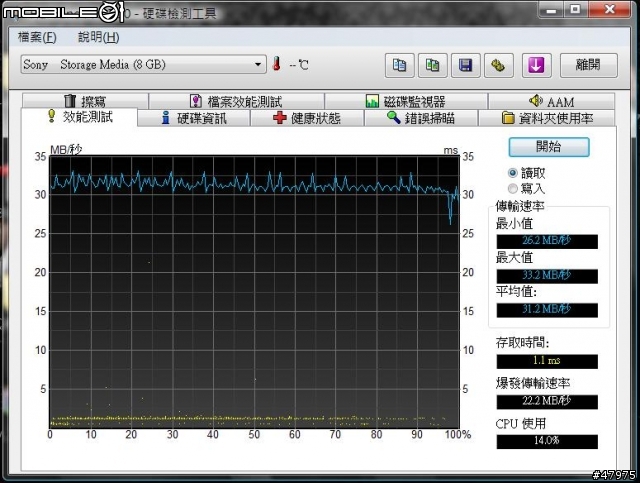Click the magnifier icon on 錯誤掃瞄 tab
This screenshot has height=483, width=640.
point(393,118)
